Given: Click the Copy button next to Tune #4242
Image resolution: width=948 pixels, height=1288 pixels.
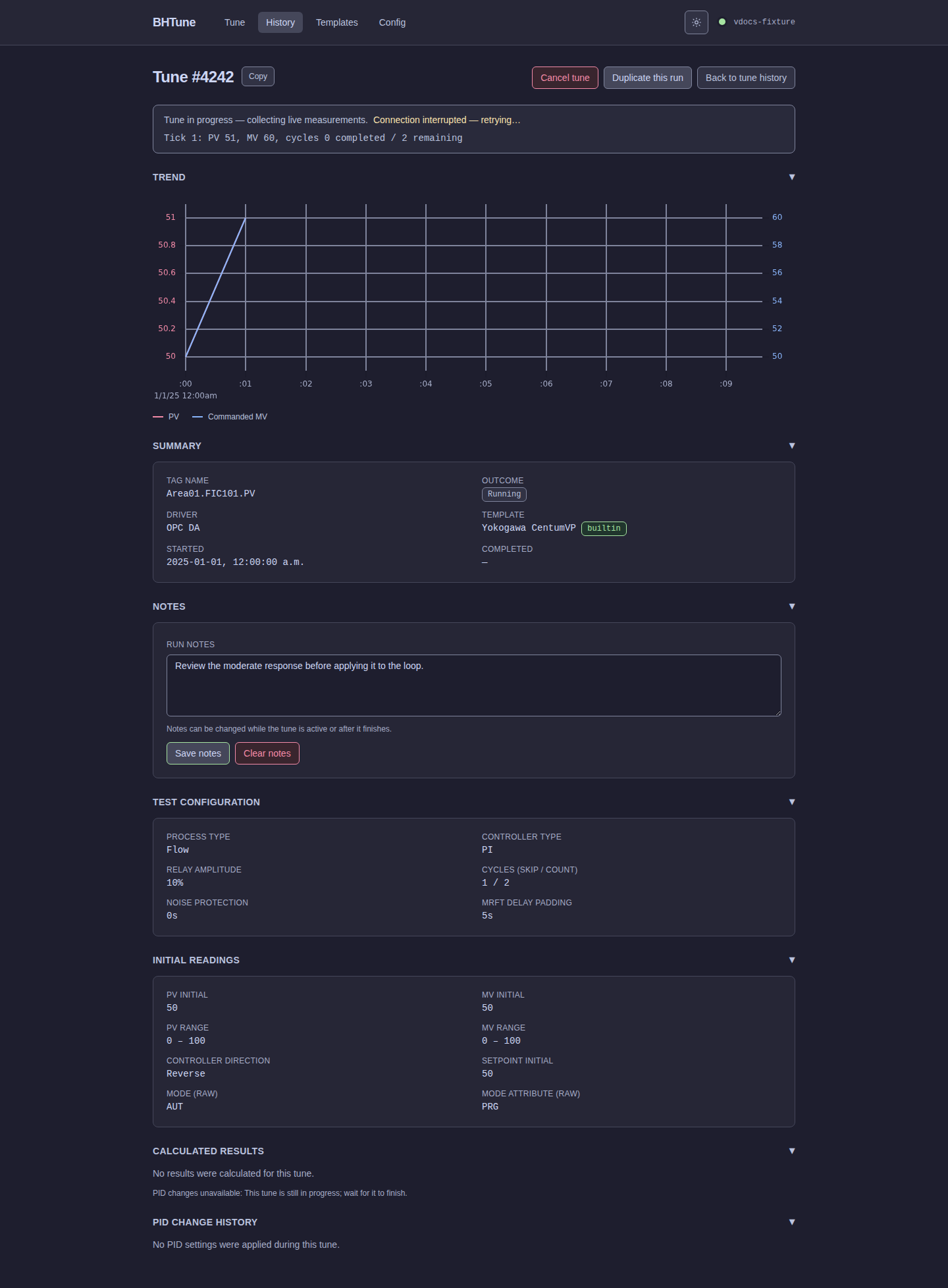Looking at the screenshot, I should pyautogui.click(x=258, y=76).
